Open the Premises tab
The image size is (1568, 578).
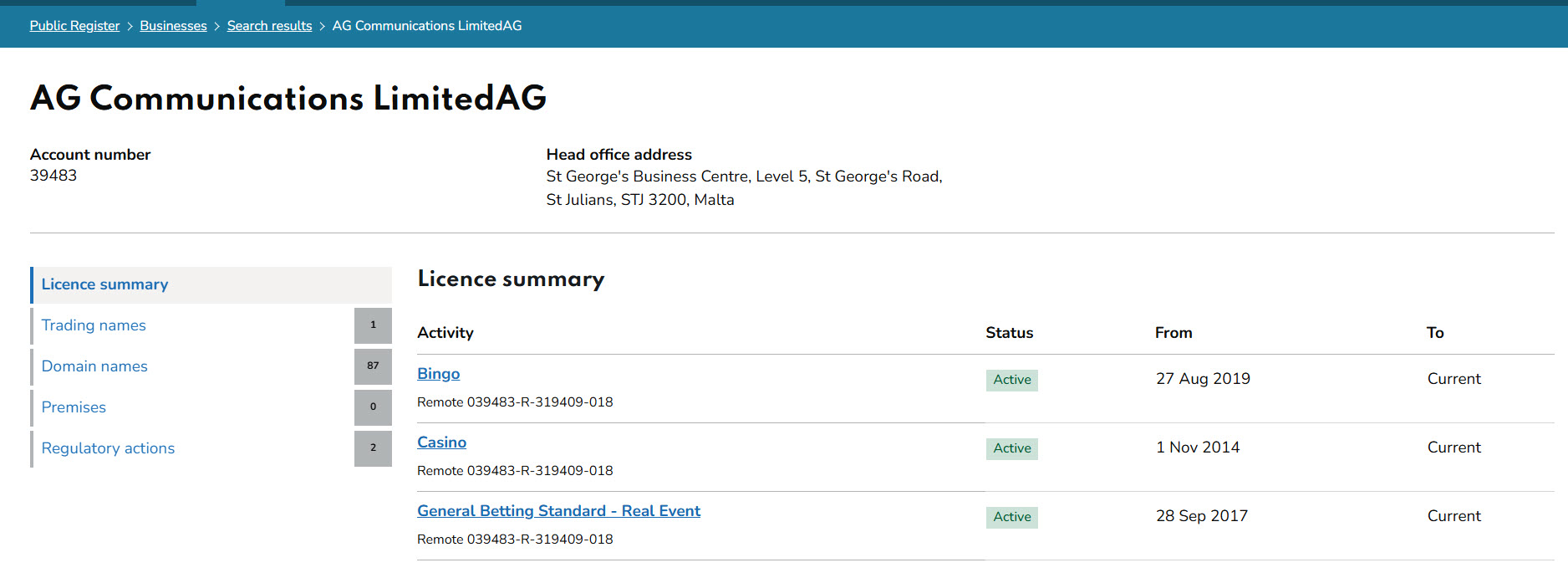pyautogui.click(x=74, y=407)
